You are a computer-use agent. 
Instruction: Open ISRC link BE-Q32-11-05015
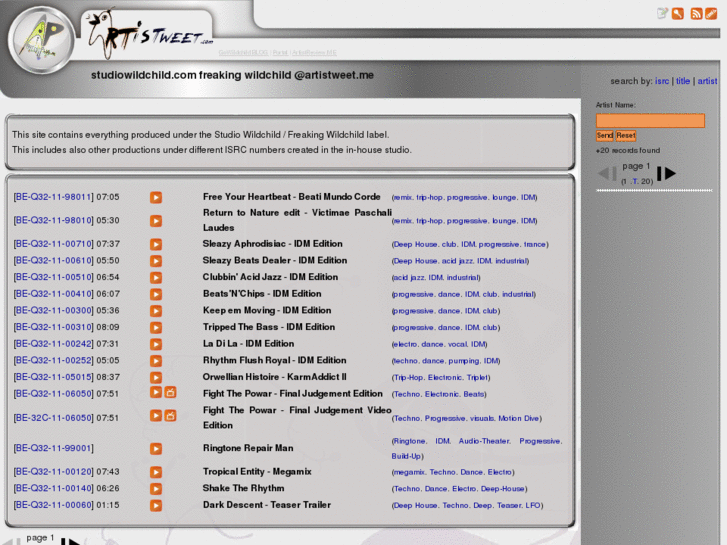[x=53, y=377]
